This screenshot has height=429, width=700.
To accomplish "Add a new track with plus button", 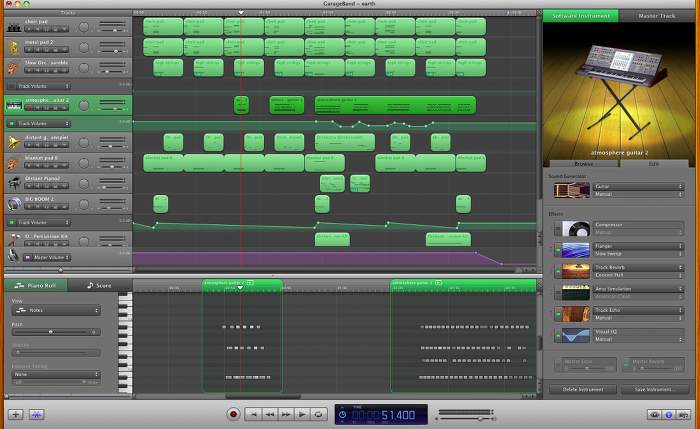I will (x=16, y=414).
